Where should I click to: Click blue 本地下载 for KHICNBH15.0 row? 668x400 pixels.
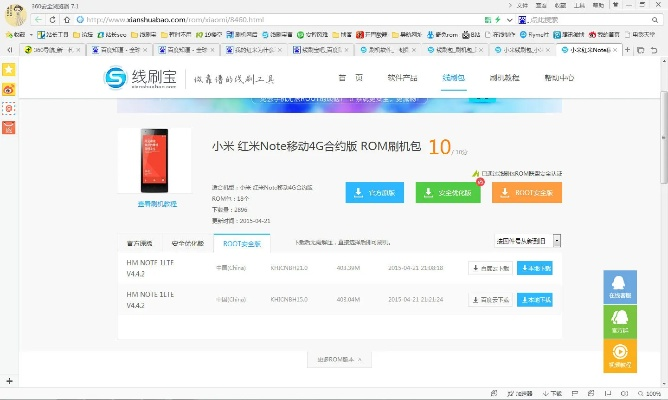[x=535, y=299]
